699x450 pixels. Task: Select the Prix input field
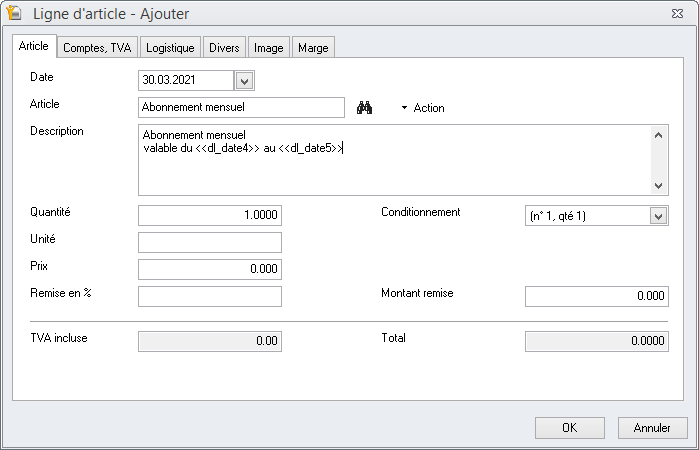pos(210,270)
